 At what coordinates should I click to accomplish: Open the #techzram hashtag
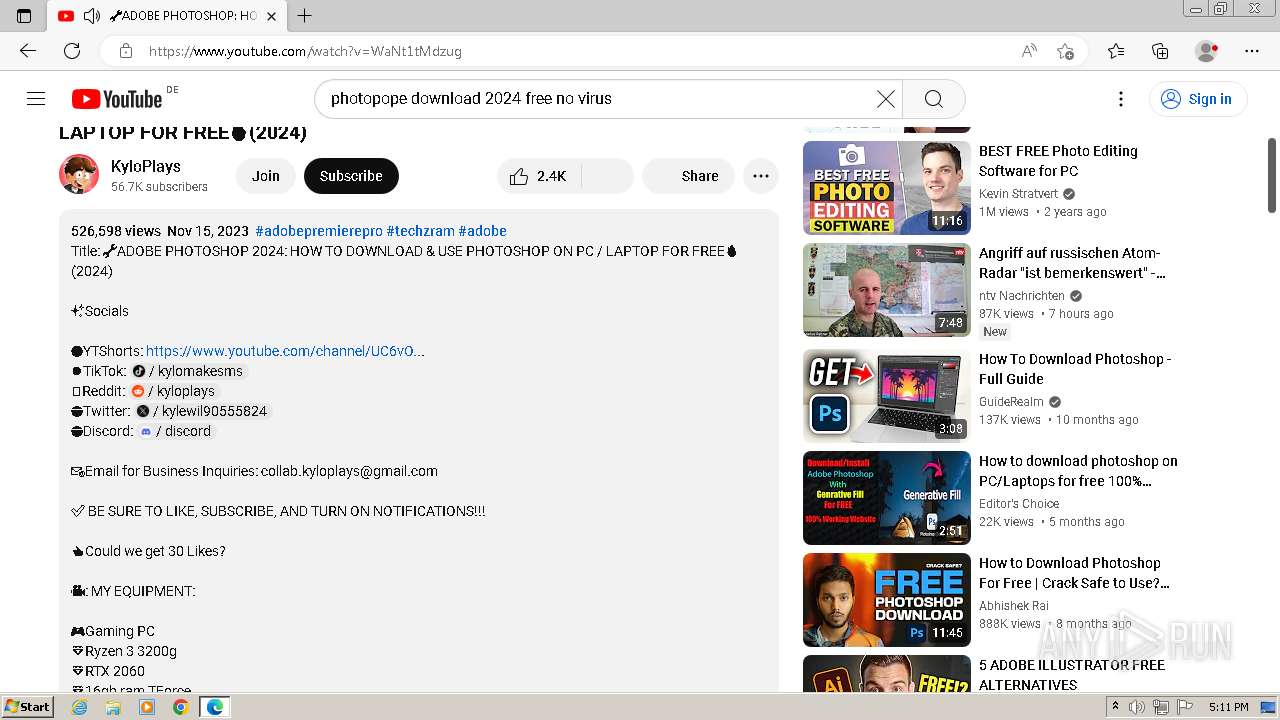pyautogui.click(x=420, y=231)
